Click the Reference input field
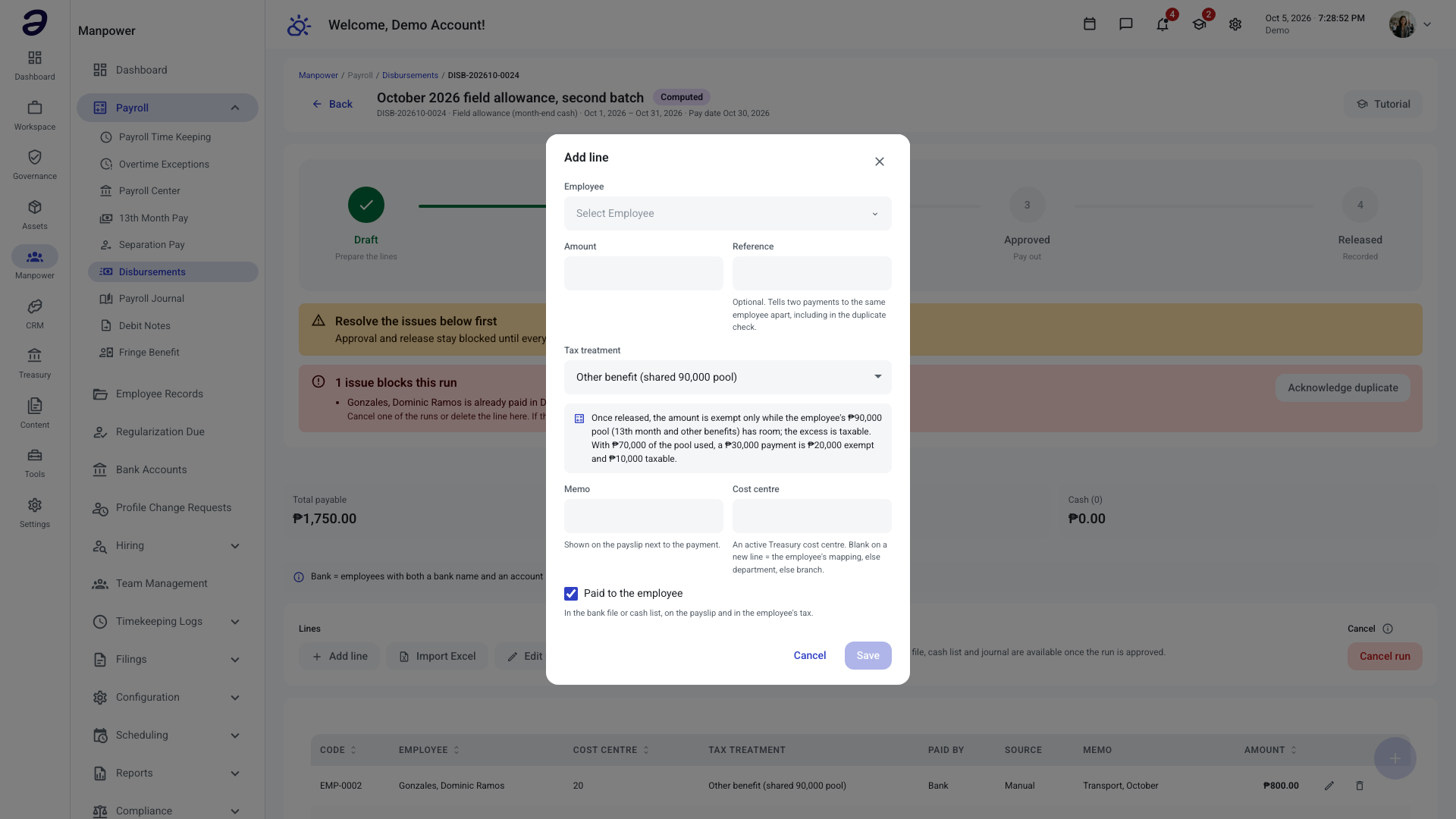The height and width of the screenshot is (819, 1456). tap(812, 273)
